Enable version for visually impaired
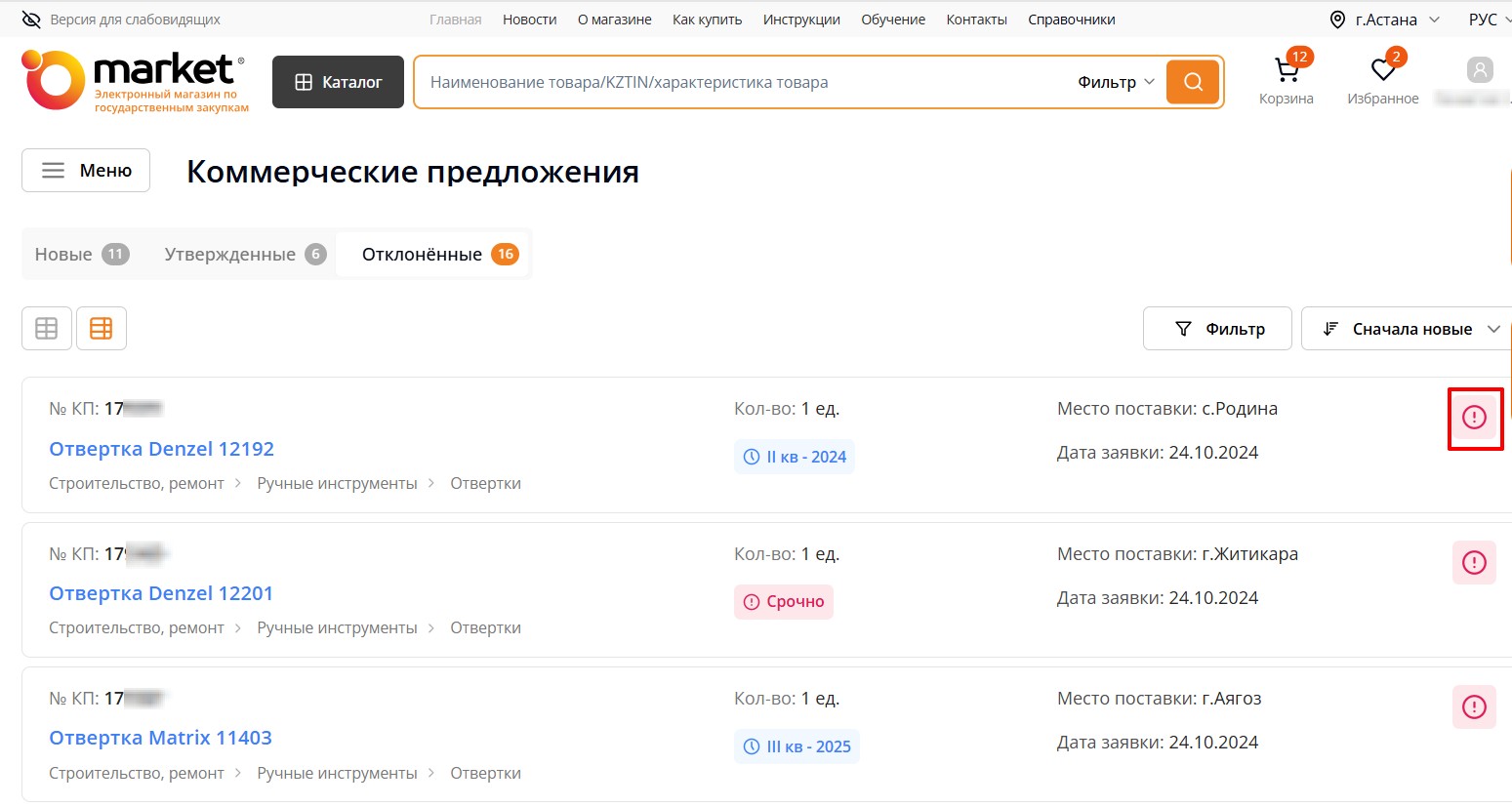Screen dimensions: 1512x806 coord(121,20)
